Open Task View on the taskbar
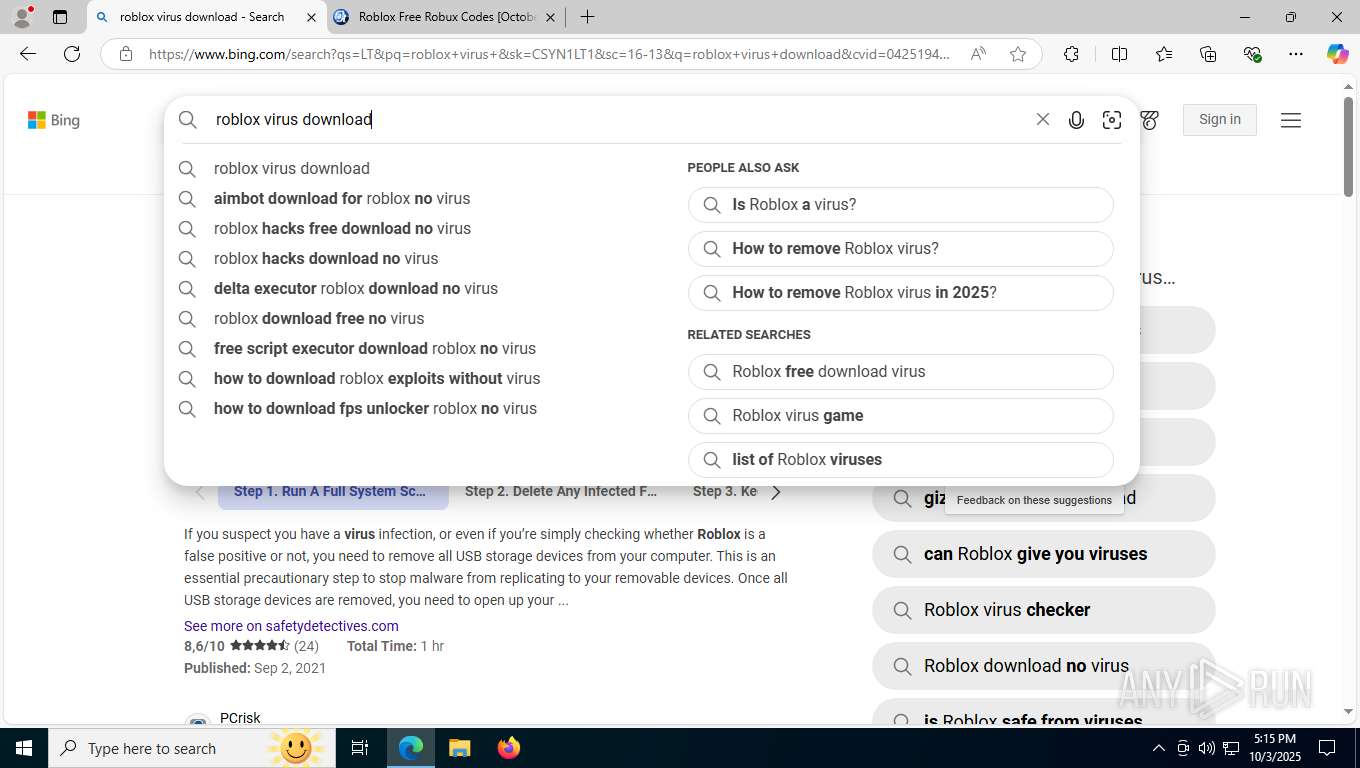 pos(360,748)
